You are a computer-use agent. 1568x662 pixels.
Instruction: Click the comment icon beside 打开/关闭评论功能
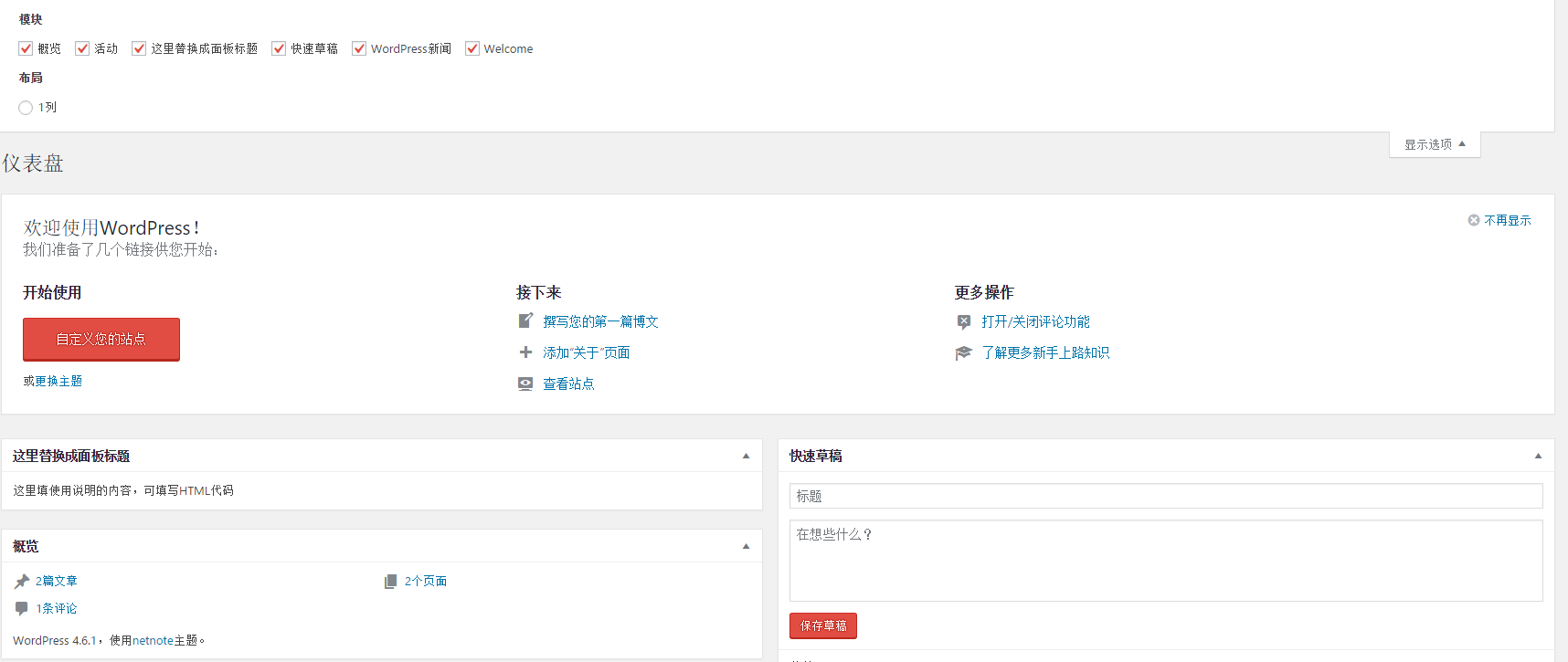(x=964, y=321)
